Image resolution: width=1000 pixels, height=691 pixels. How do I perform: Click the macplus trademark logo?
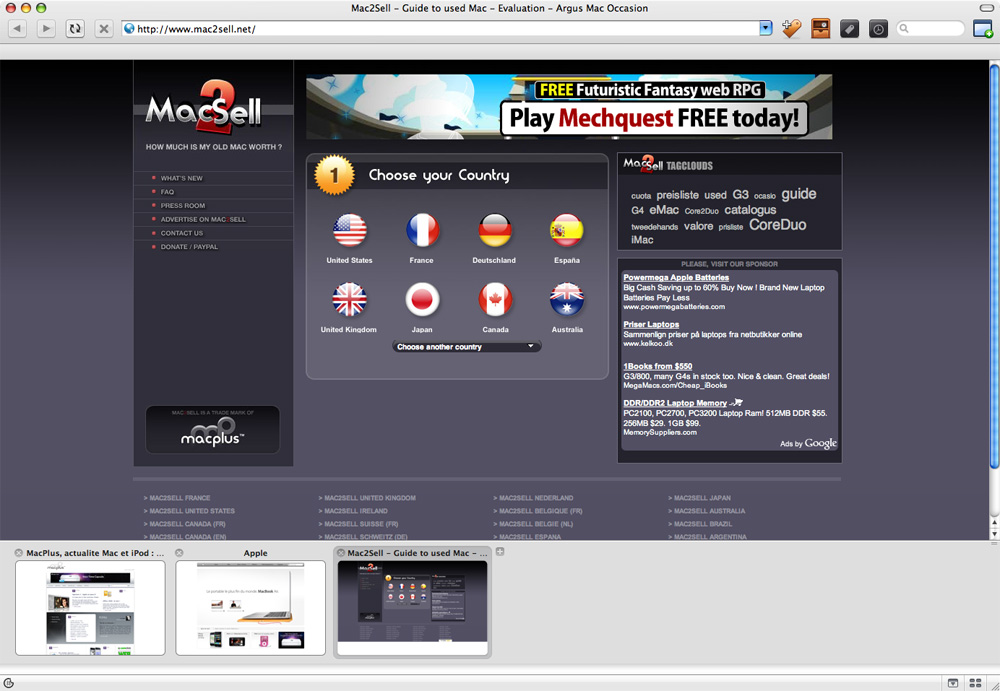tap(212, 429)
